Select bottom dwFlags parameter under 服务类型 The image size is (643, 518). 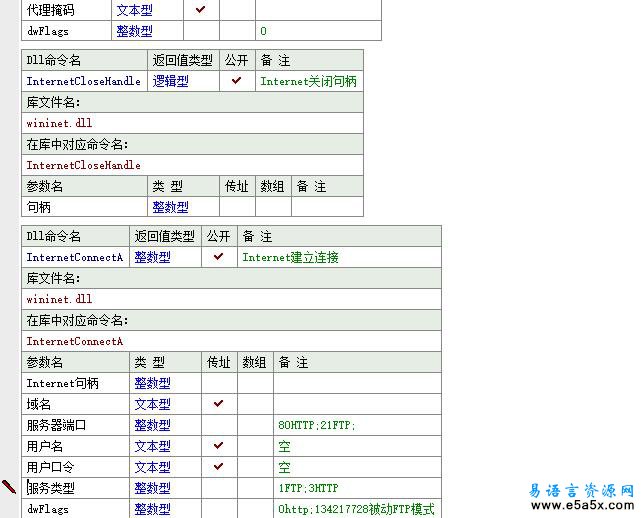pyautogui.click(x=48, y=509)
